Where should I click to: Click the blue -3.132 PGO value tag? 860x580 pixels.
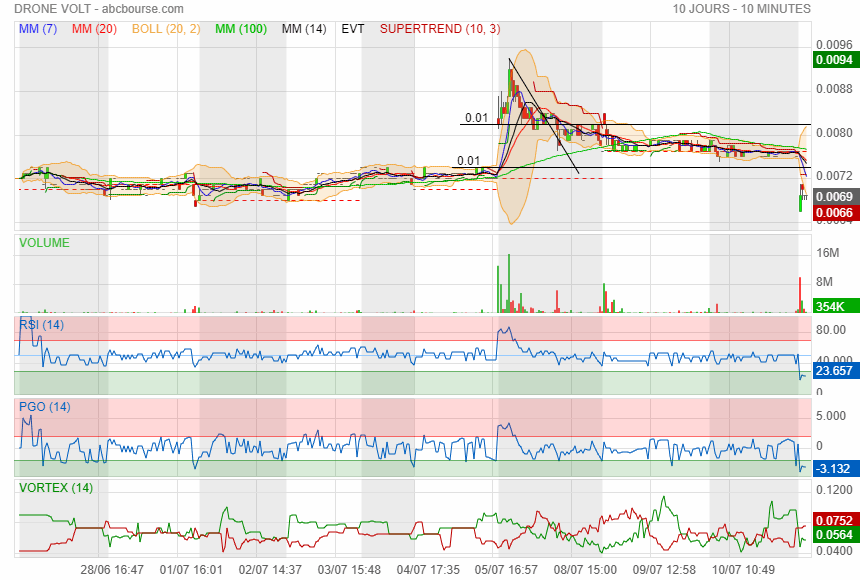pyautogui.click(x=834, y=469)
